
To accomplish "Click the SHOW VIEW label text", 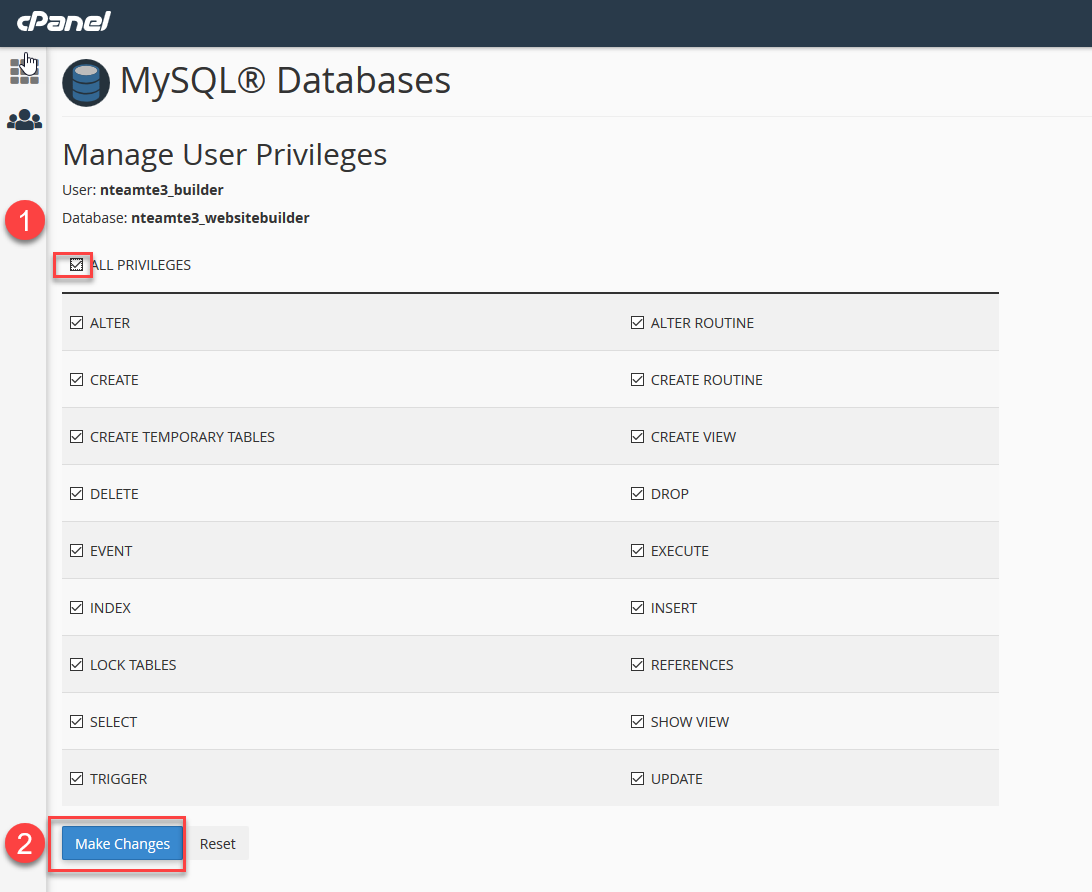I will pyautogui.click(x=689, y=723).
